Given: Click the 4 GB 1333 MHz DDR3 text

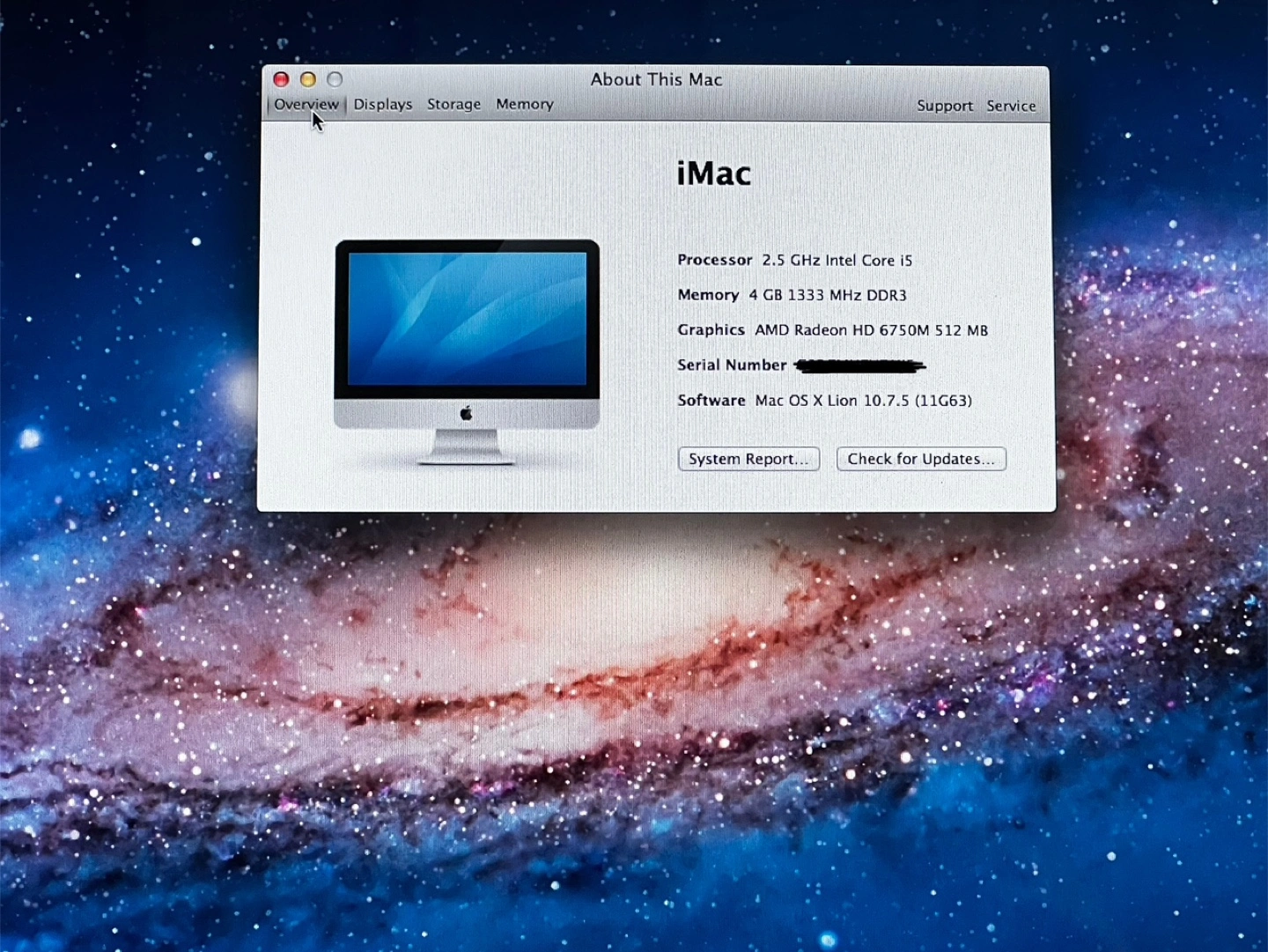Looking at the screenshot, I should click(828, 295).
